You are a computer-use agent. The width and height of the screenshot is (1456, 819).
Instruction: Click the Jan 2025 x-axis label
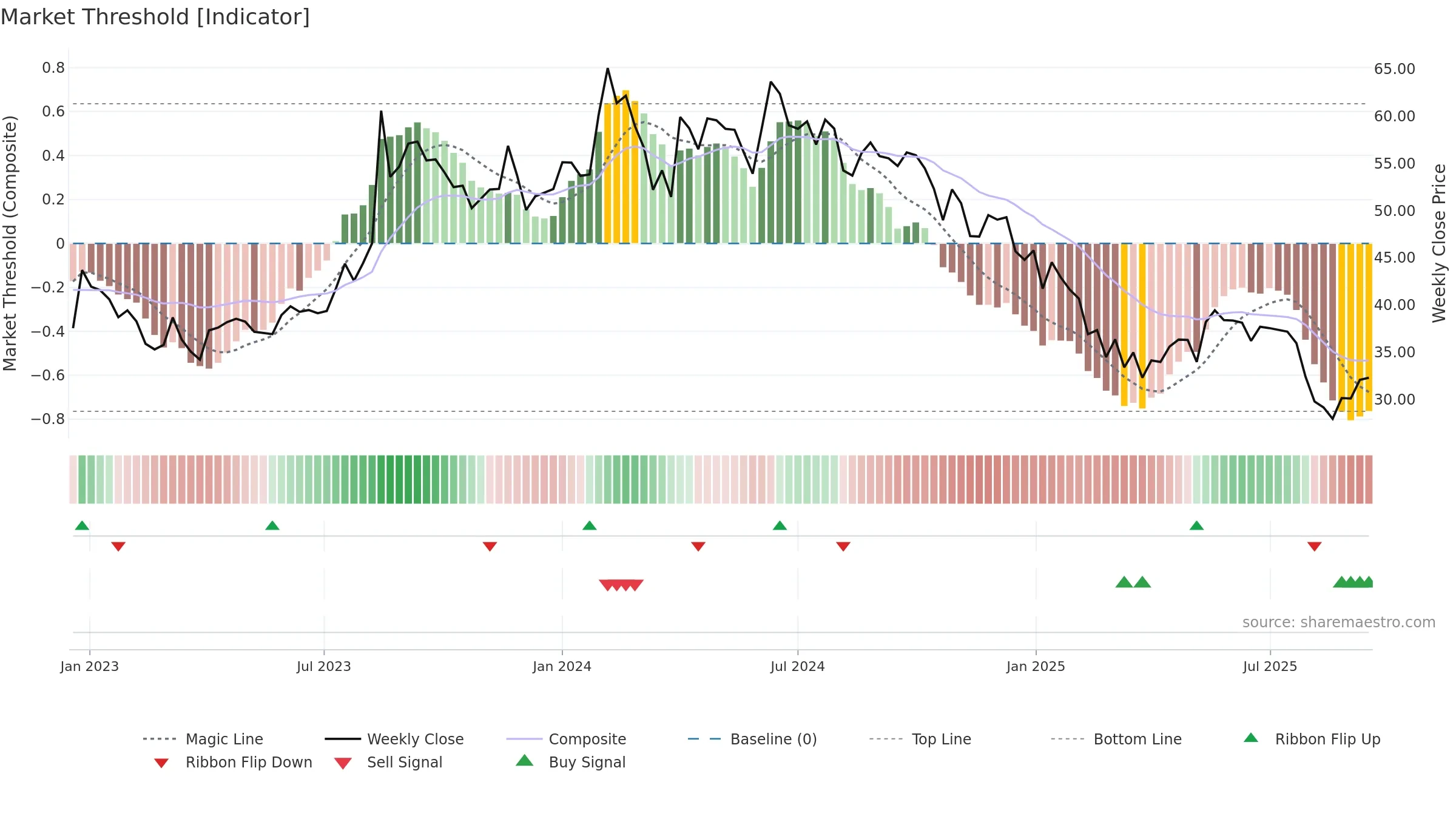(1036, 666)
